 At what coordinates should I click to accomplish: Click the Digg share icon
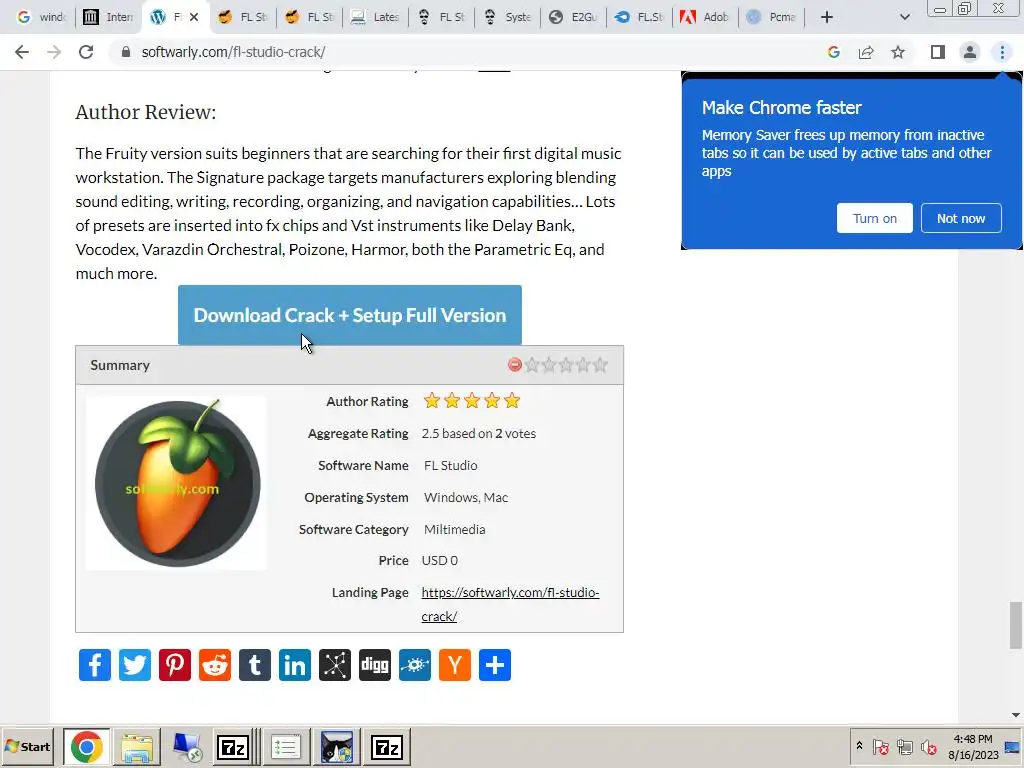pos(375,665)
